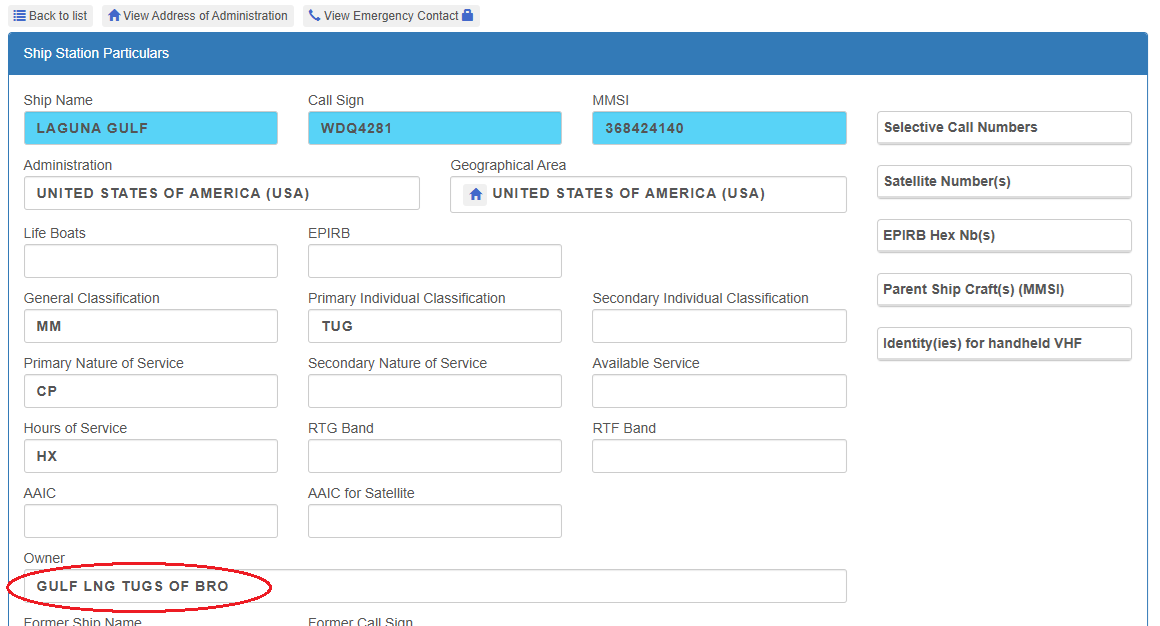
Task: Click the MMSI field 368424140
Action: click(x=719, y=128)
